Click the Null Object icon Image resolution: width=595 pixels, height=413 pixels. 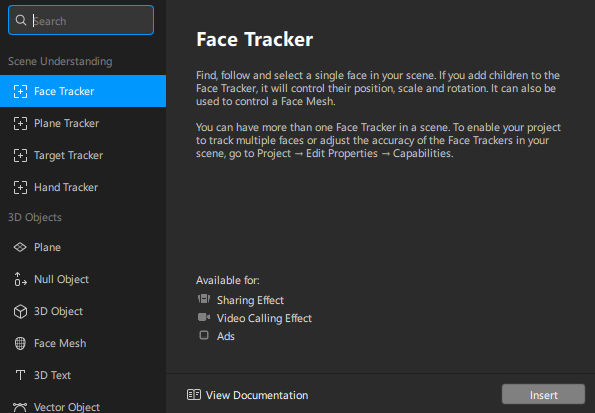coord(20,279)
